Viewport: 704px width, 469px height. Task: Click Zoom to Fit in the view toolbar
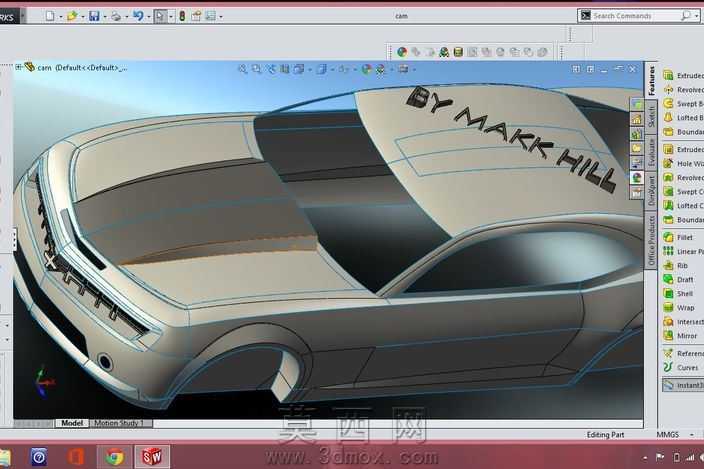pos(242,69)
